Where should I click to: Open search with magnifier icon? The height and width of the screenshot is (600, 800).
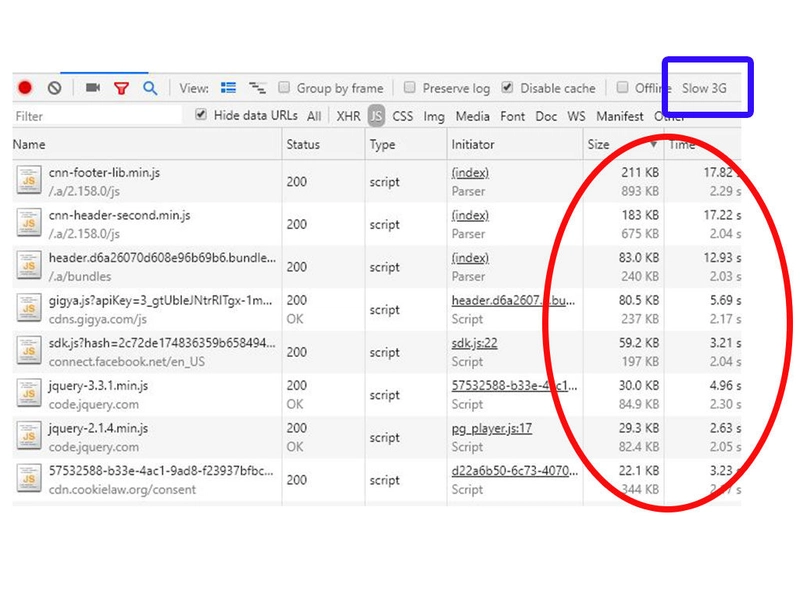tap(150, 88)
